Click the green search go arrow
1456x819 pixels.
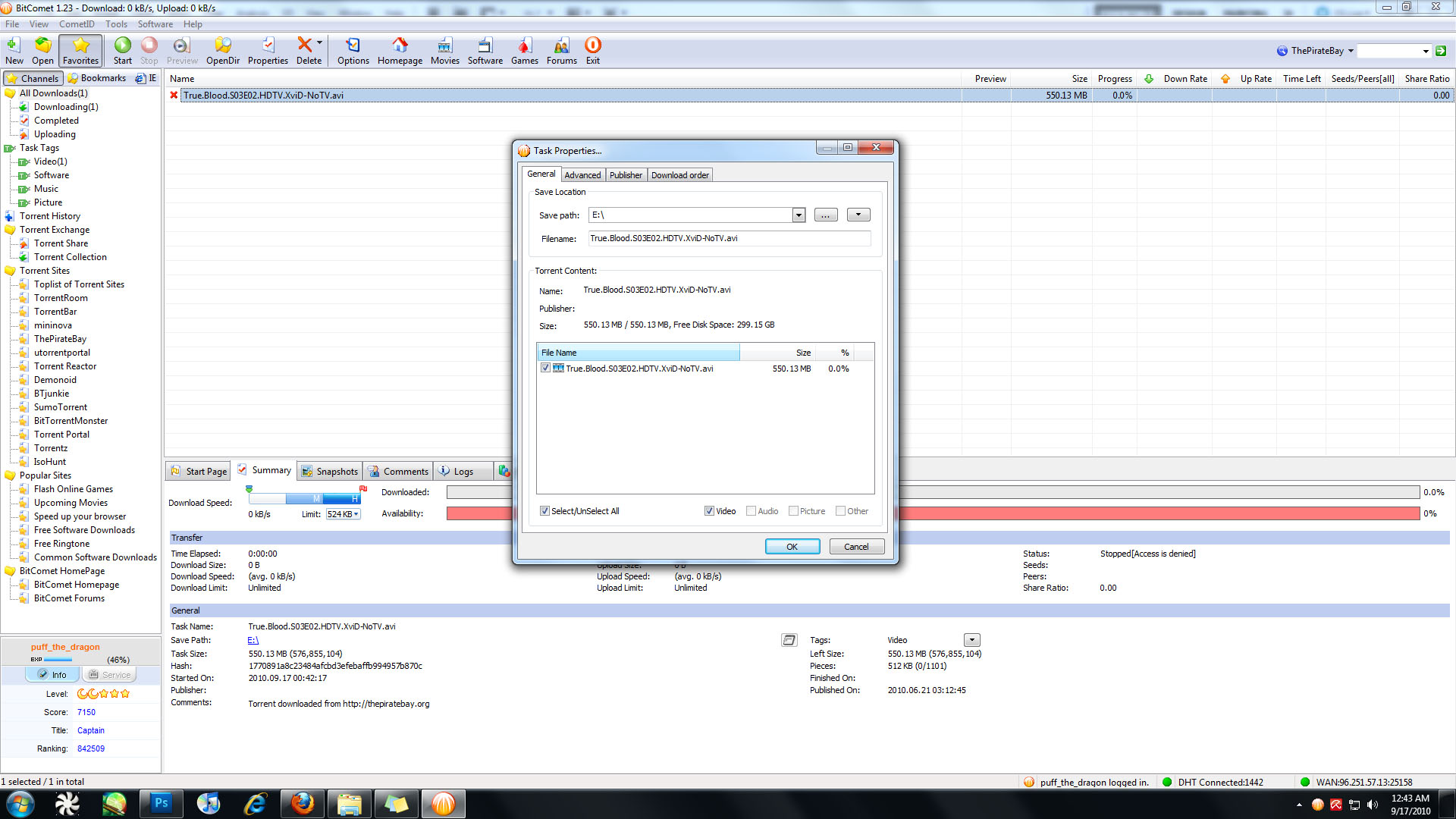(x=1441, y=51)
